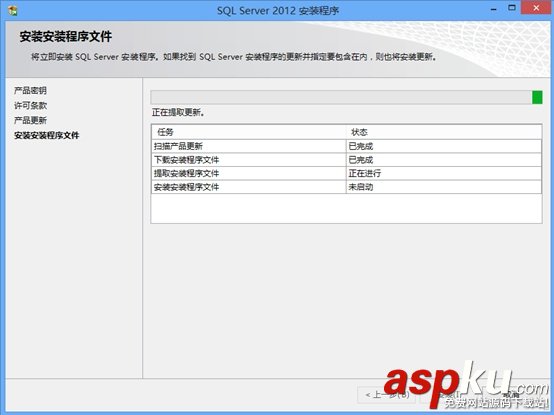This screenshot has height=415, width=554.
Task: Click the 未启动 status cell
Action: tap(444, 187)
